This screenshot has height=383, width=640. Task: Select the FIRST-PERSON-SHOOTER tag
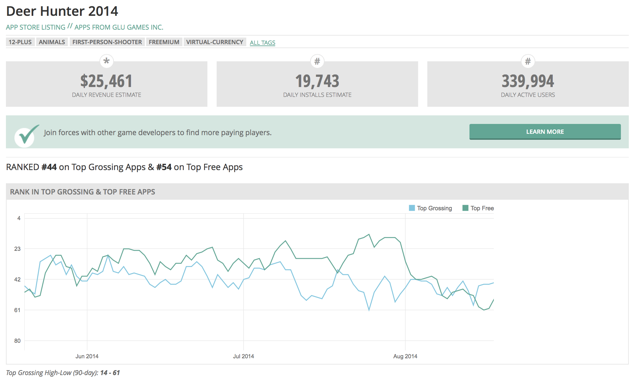[x=107, y=42]
